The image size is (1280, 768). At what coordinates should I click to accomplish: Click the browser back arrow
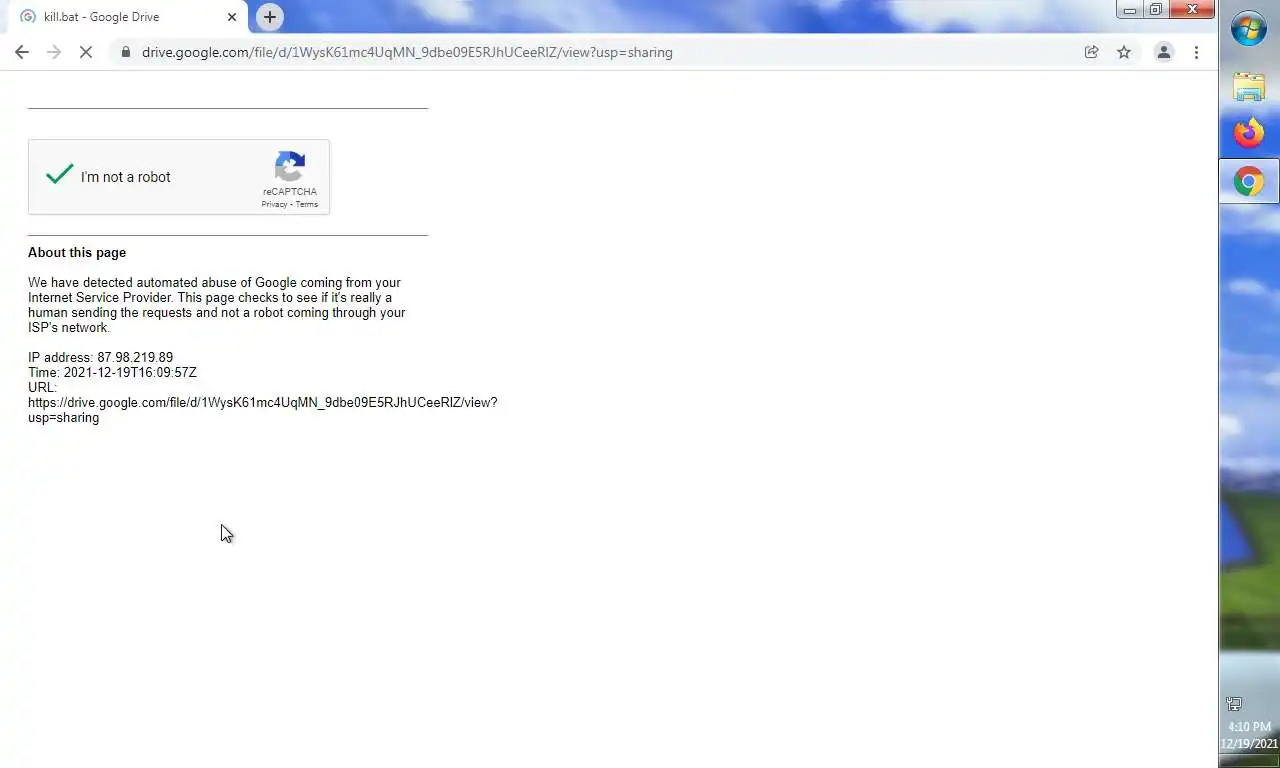click(x=22, y=52)
